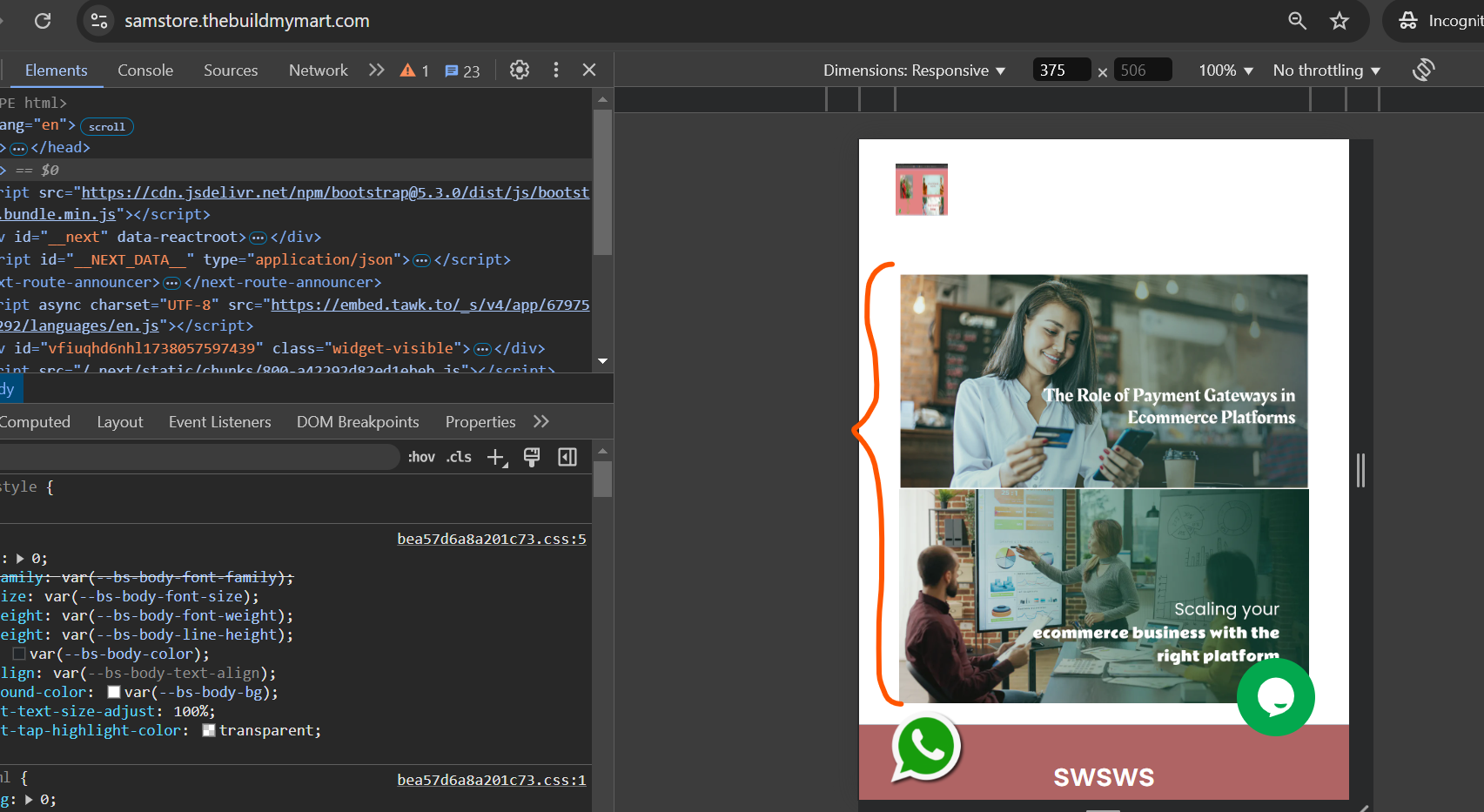Click the Elements tree scrollbar down arrow
Screen dimensions: 1484x812
pyautogui.click(x=602, y=360)
